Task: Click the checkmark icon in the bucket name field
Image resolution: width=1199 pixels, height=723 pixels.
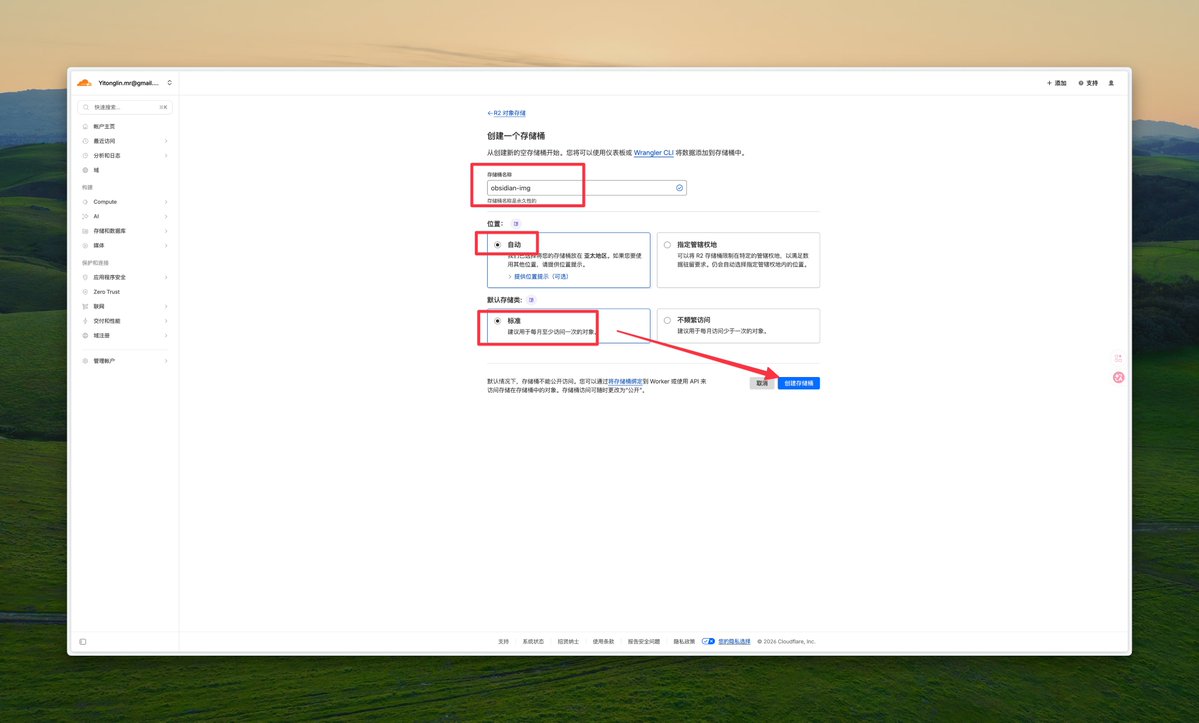Action: [x=679, y=188]
